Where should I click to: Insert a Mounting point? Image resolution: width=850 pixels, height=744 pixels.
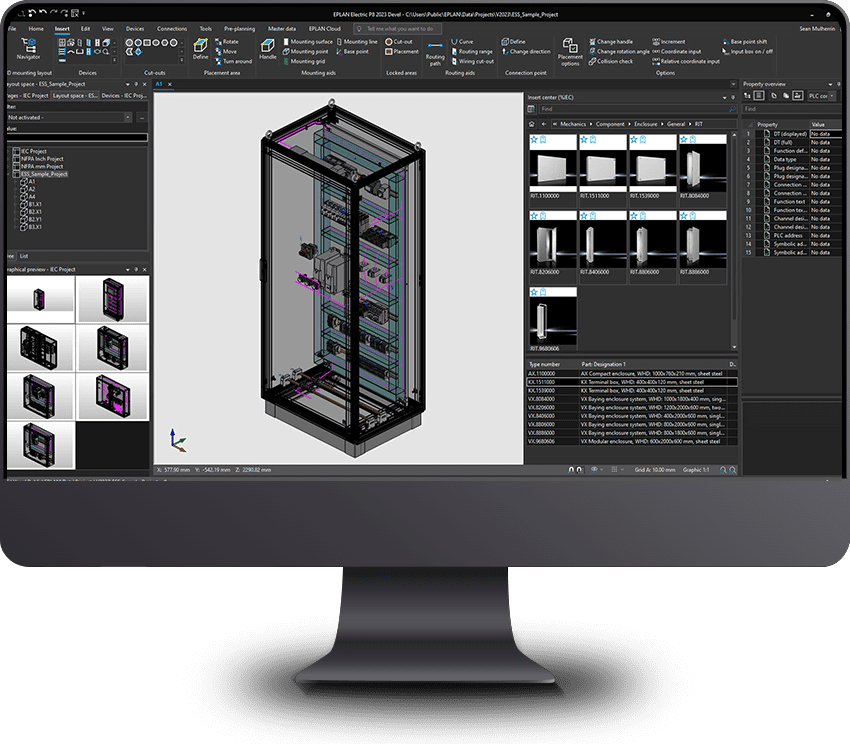pyautogui.click(x=305, y=52)
